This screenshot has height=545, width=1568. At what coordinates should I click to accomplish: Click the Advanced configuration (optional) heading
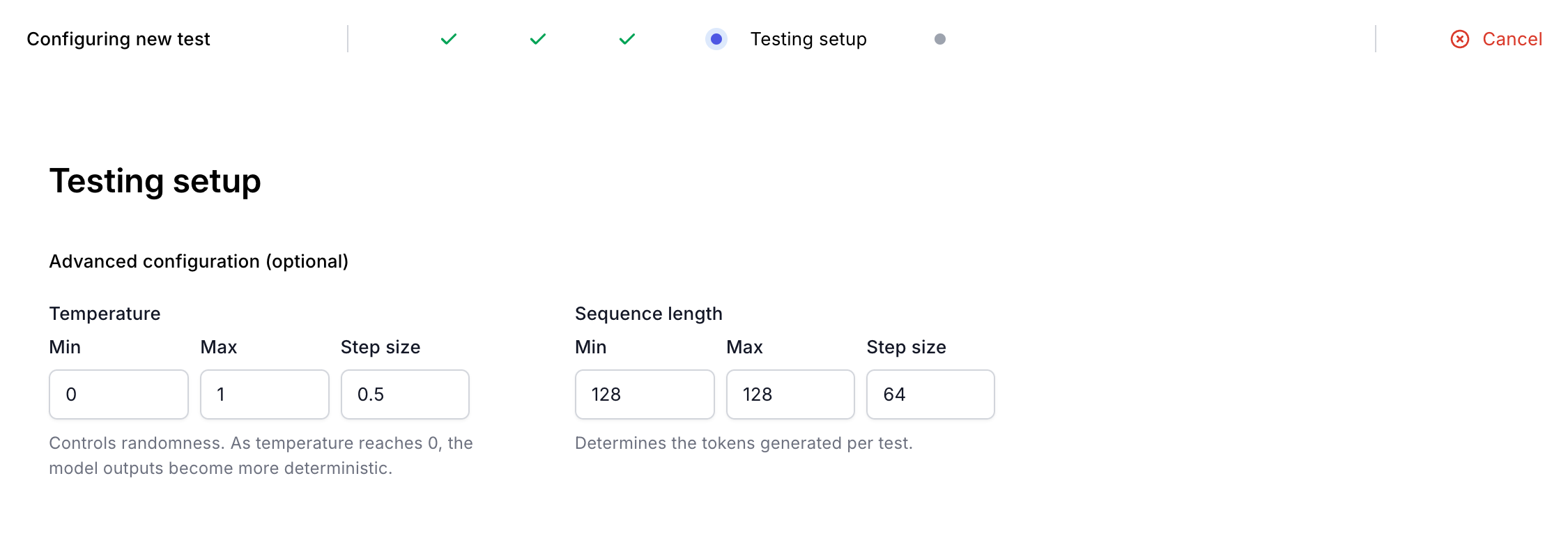(199, 261)
